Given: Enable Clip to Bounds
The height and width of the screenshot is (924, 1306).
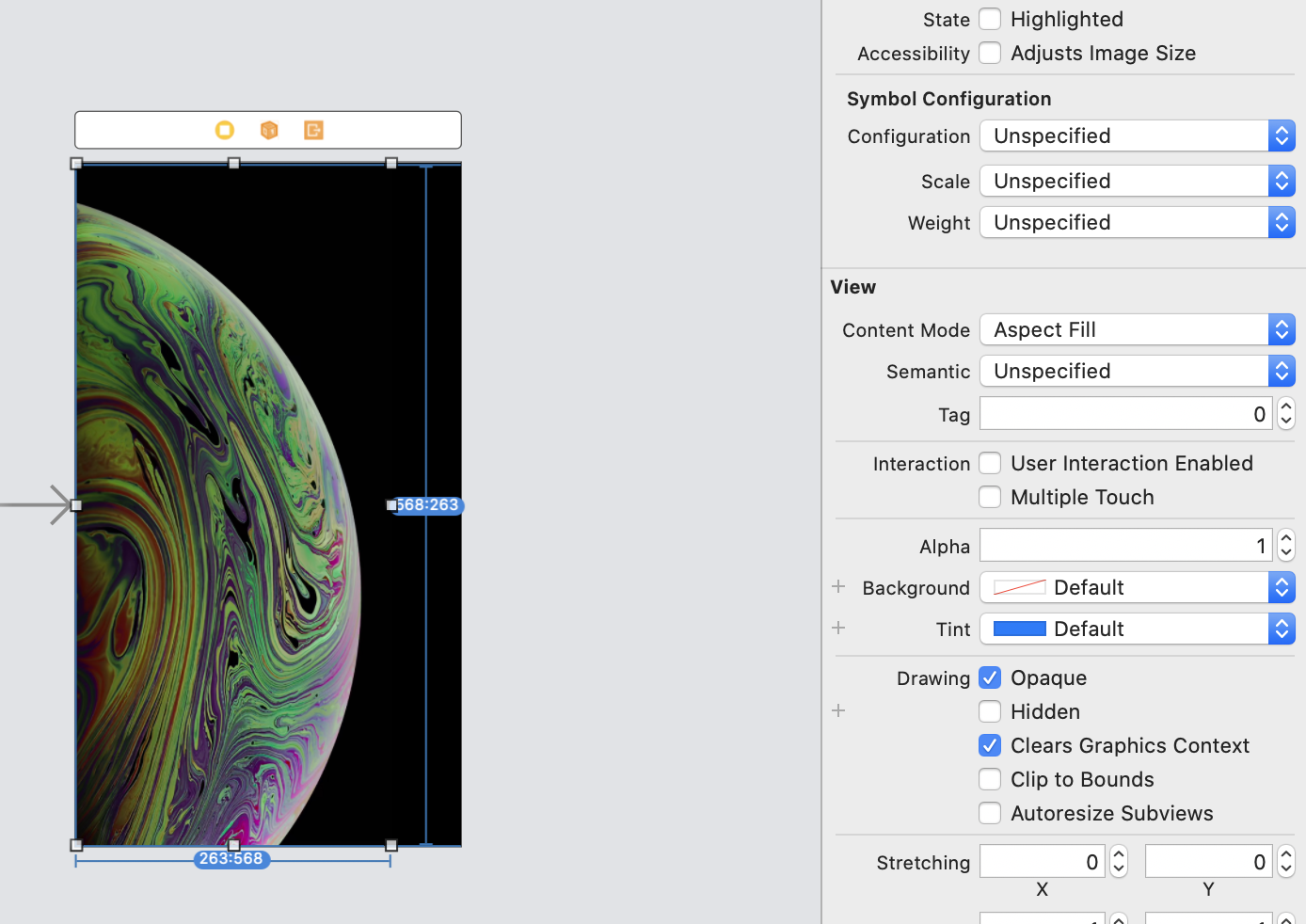Looking at the screenshot, I should coord(990,779).
